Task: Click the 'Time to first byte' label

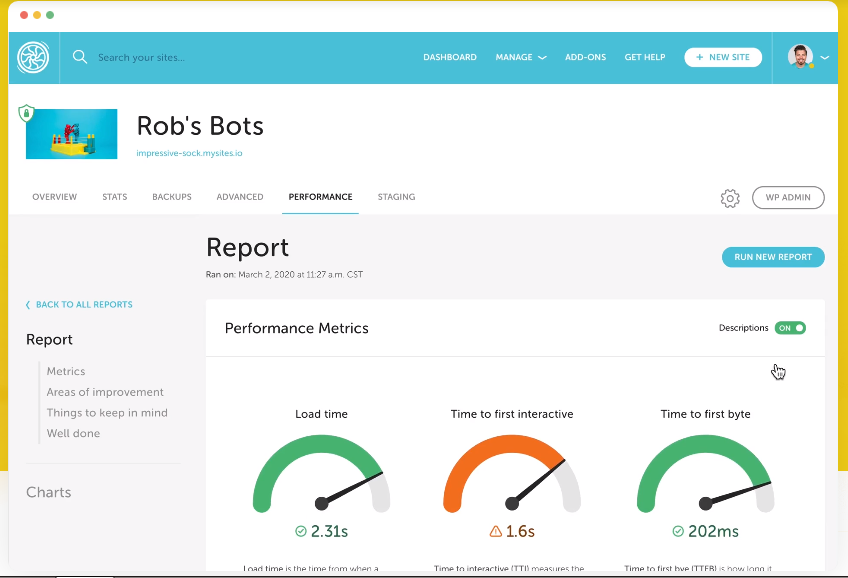Action: 705,414
